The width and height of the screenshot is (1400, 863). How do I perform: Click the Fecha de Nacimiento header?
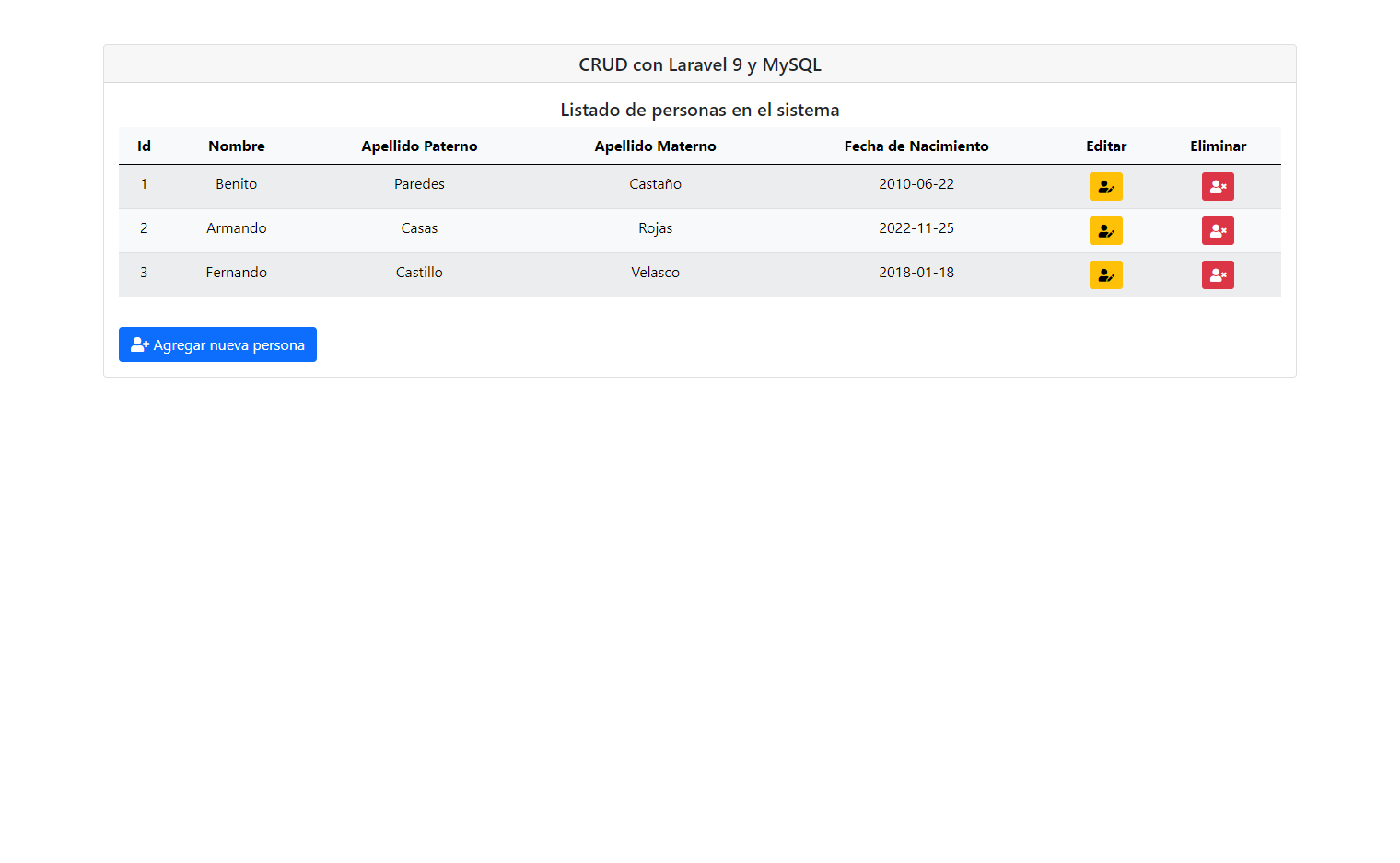point(916,146)
